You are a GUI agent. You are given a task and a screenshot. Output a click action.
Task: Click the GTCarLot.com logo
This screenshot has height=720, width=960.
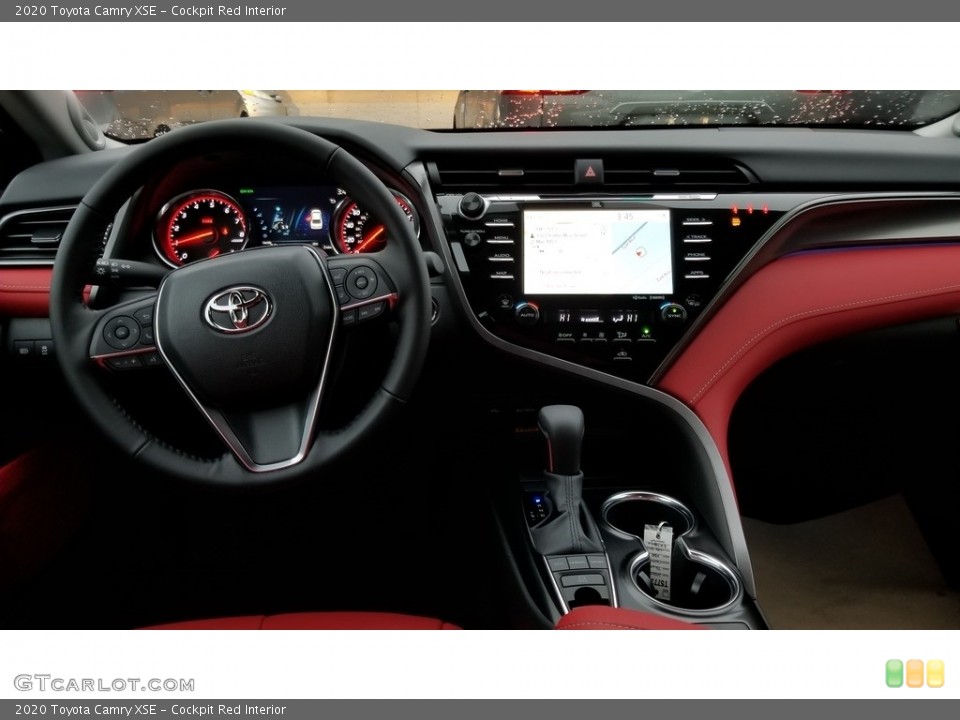[104, 683]
